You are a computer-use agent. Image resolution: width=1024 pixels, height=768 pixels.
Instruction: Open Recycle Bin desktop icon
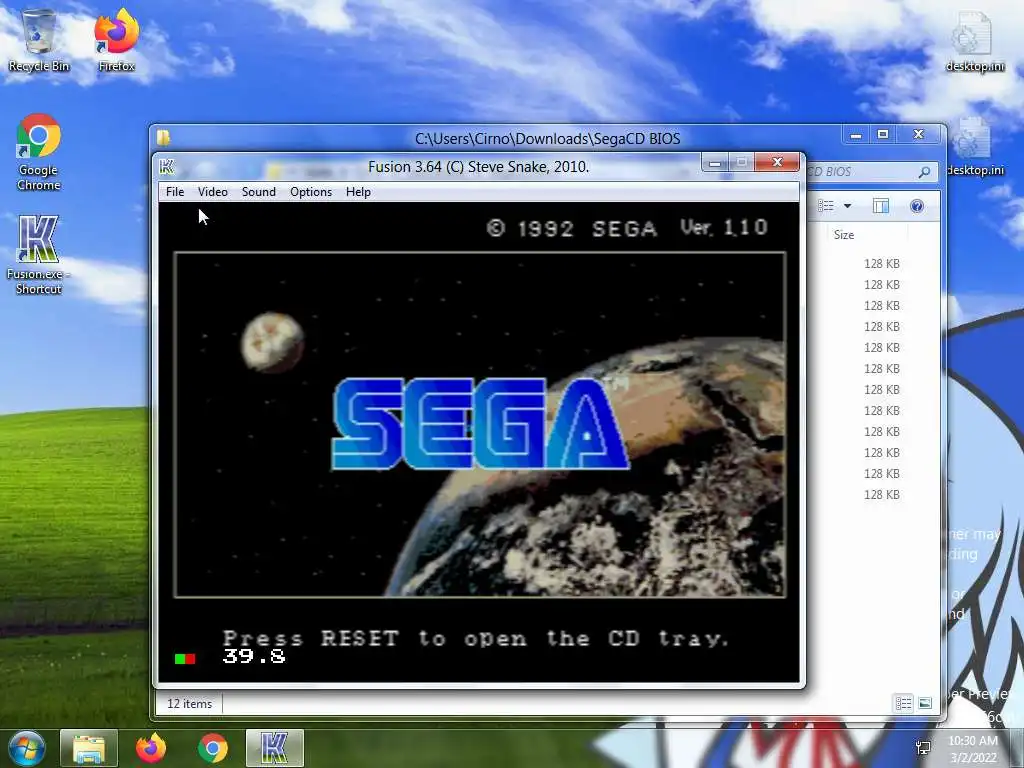click(39, 40)
